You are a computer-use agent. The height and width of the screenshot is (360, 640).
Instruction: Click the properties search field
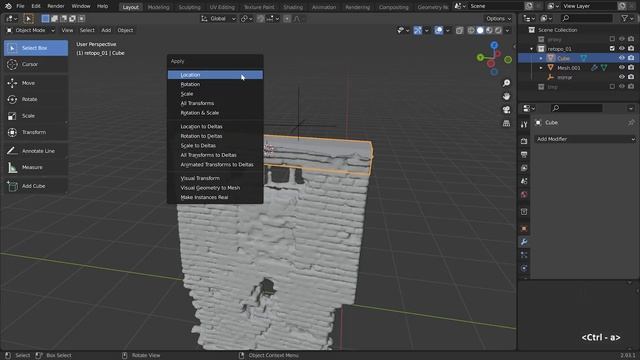pyautogui.click(x=576, y=108)
